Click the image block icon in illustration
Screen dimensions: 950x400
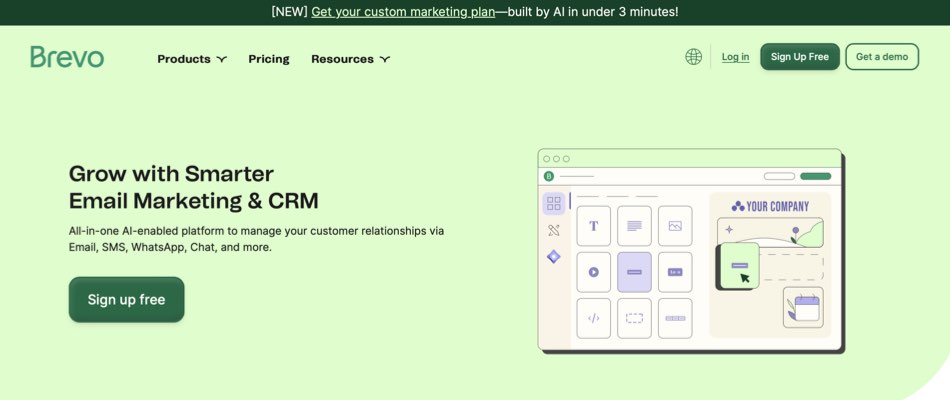pyautogui.click(x=675, y=226)
